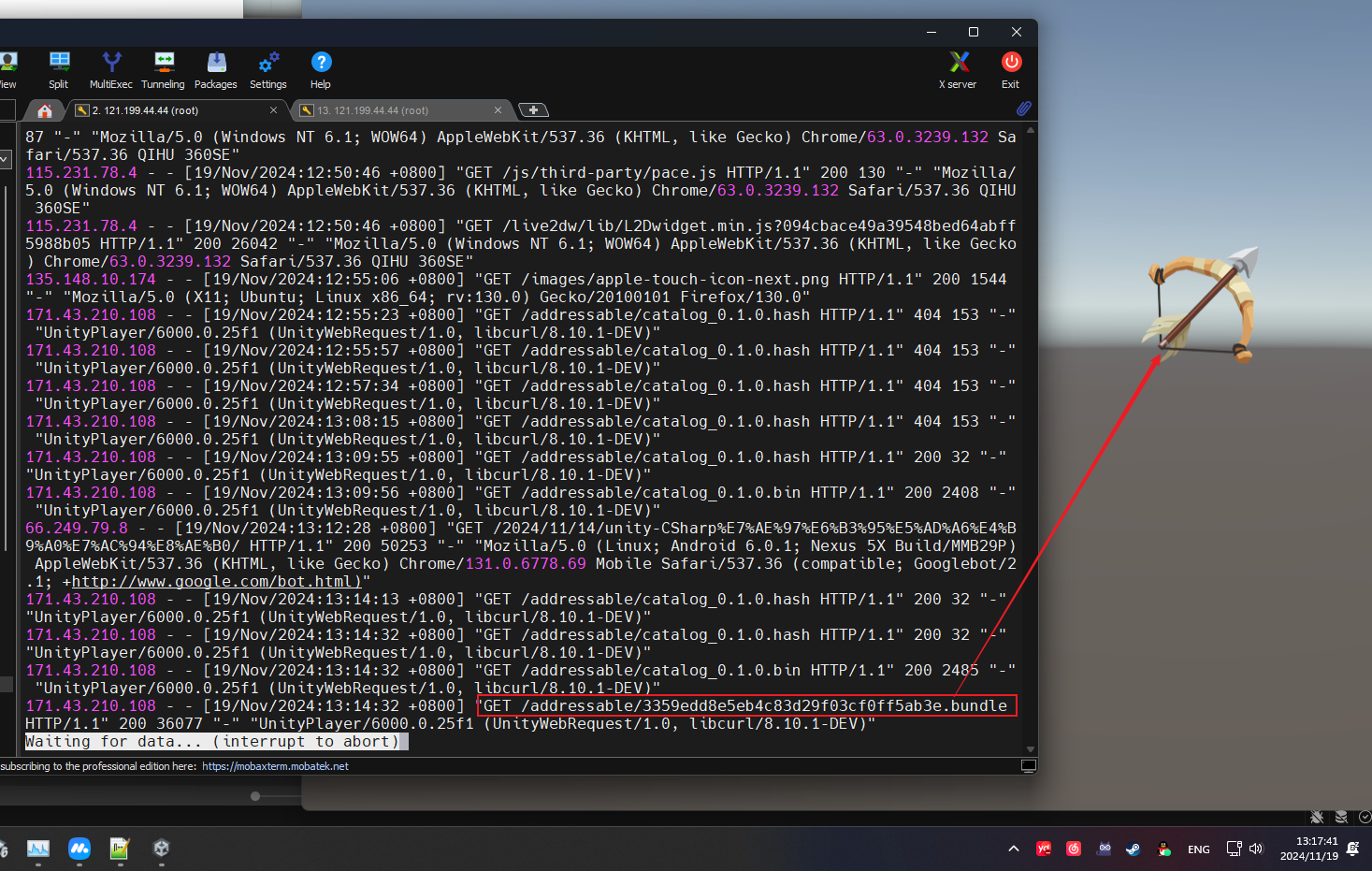
Task: Switch to tab 13. 121.199.44.44 (root)
Action: pos(400,110)
